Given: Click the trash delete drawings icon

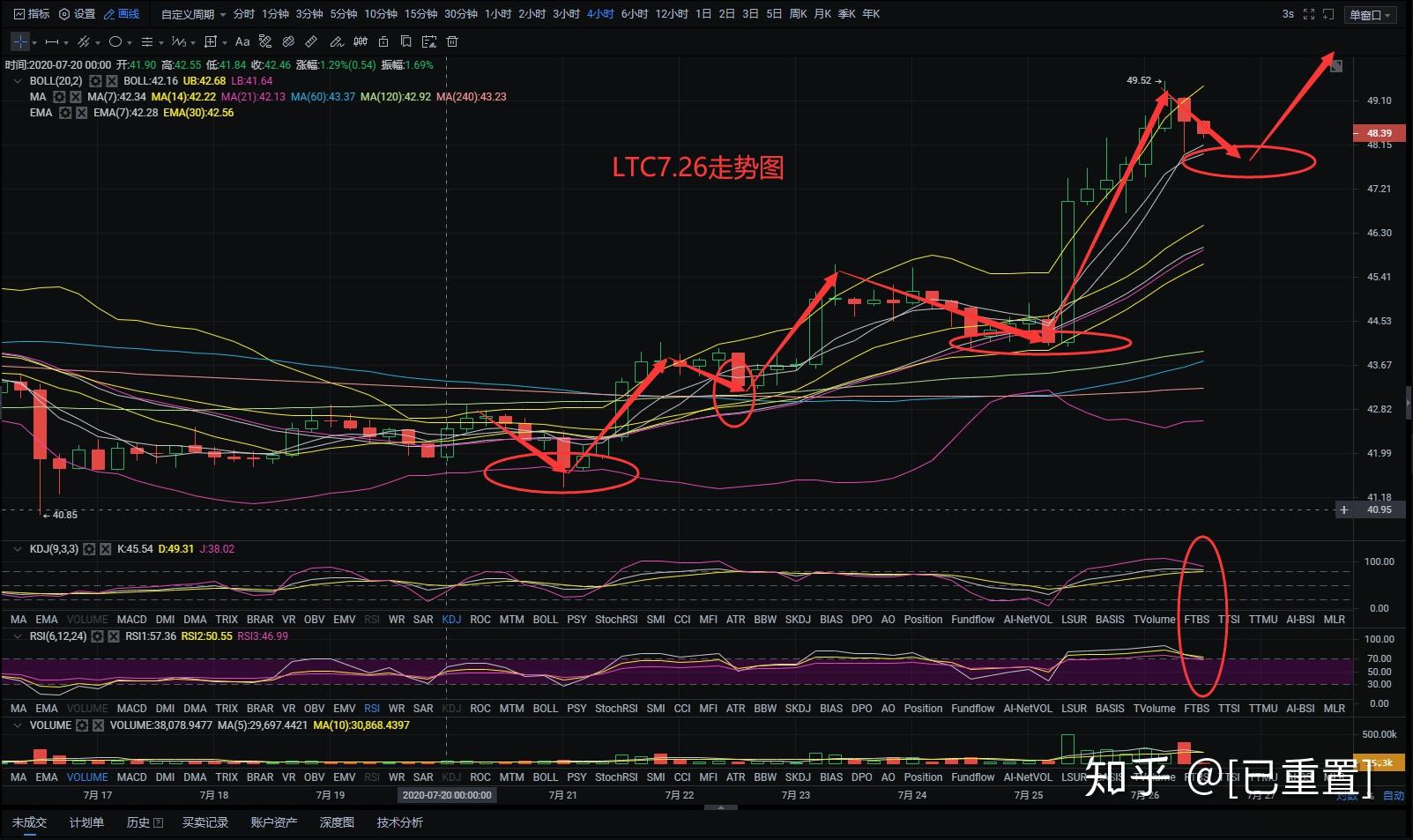Looking at the screenshot, I should point(452,41).
